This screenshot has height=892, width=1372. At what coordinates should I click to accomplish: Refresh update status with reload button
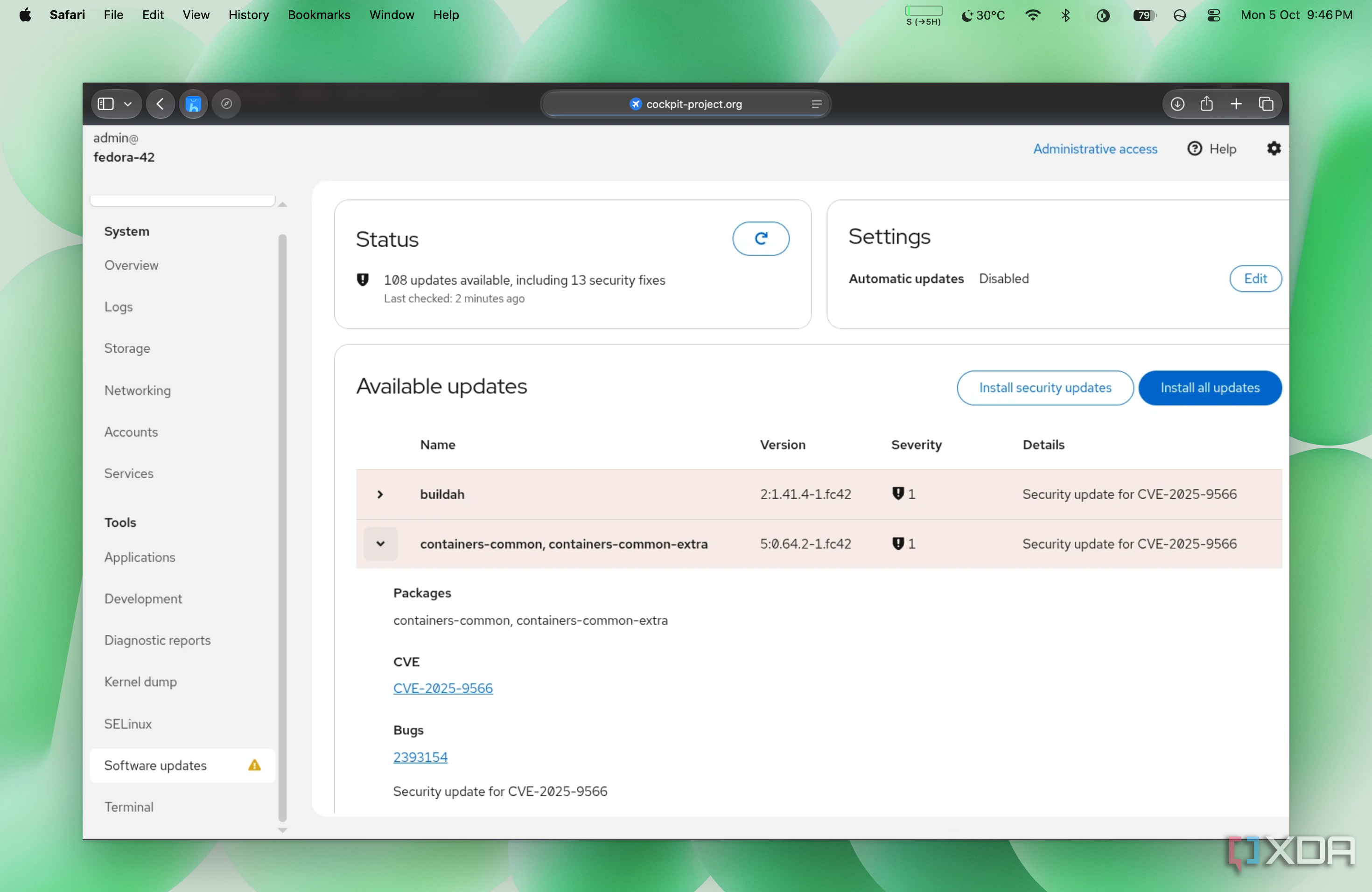pyautogui.click(x=760, y=238)
